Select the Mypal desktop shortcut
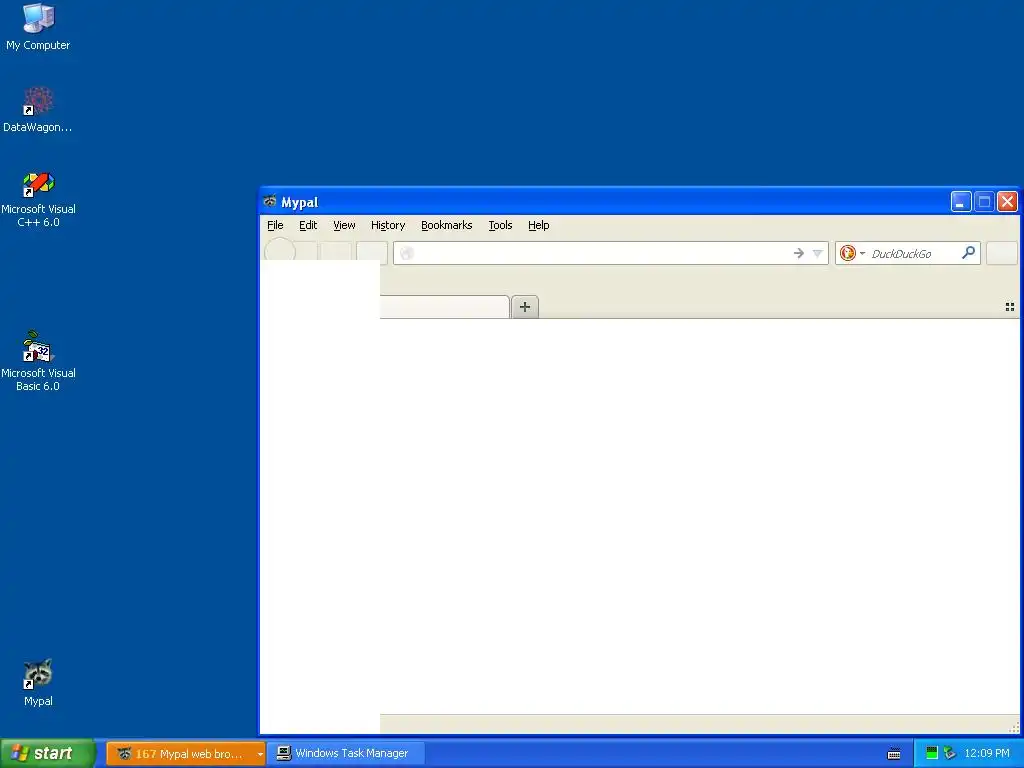This screenshot has height=768, width=1024. (x=38, y=682)
